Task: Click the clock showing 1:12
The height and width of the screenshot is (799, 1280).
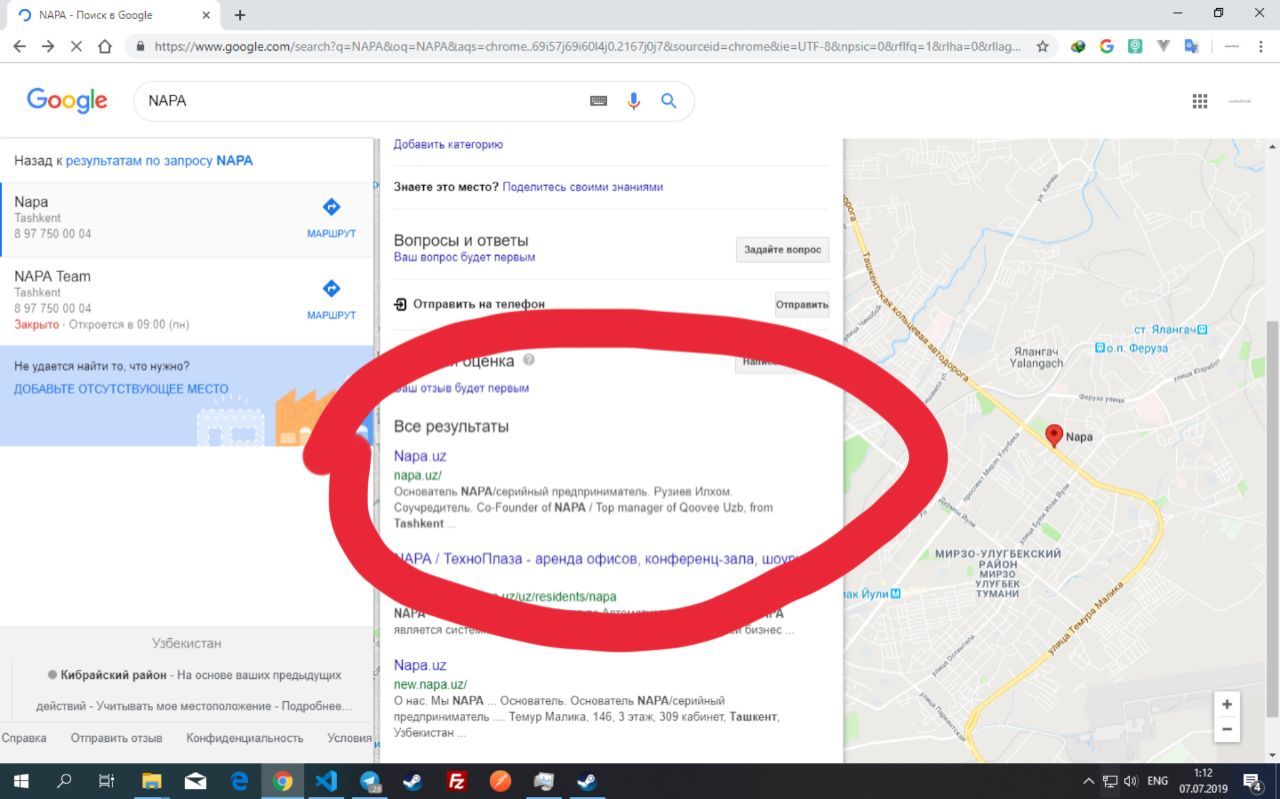Action: click(x=1203, y=773)
